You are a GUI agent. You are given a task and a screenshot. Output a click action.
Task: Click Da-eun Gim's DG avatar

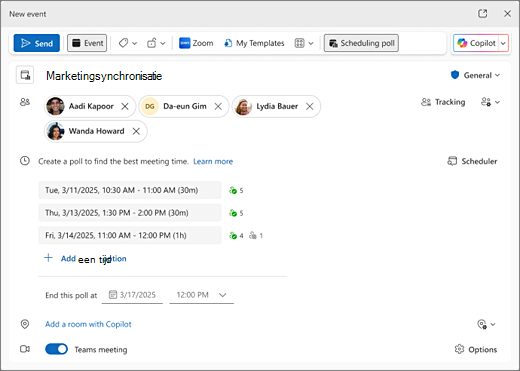pyautogui.click(x=150, y=106)
